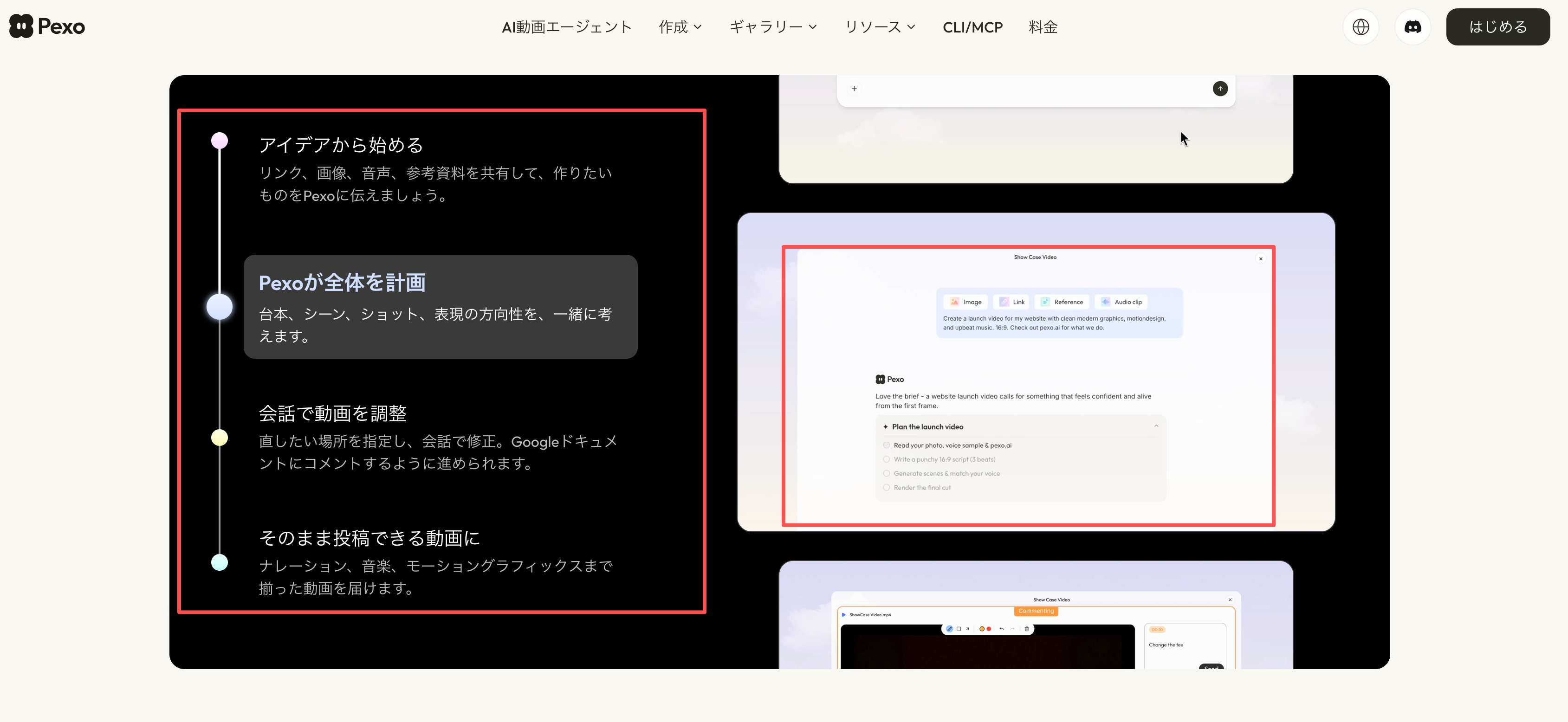This screenshot has width=1568, height=722.
Task: Click the Image attachment chip
Action: tap(965, 302)
